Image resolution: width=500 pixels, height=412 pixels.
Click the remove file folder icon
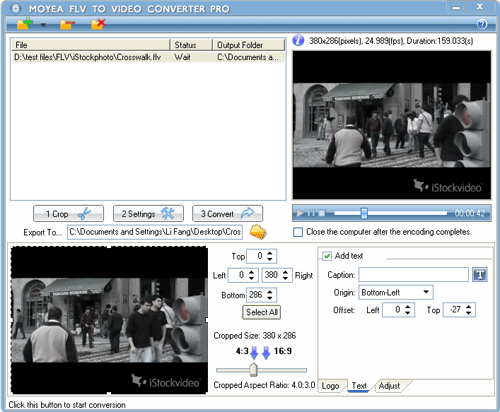coord(67,24)
